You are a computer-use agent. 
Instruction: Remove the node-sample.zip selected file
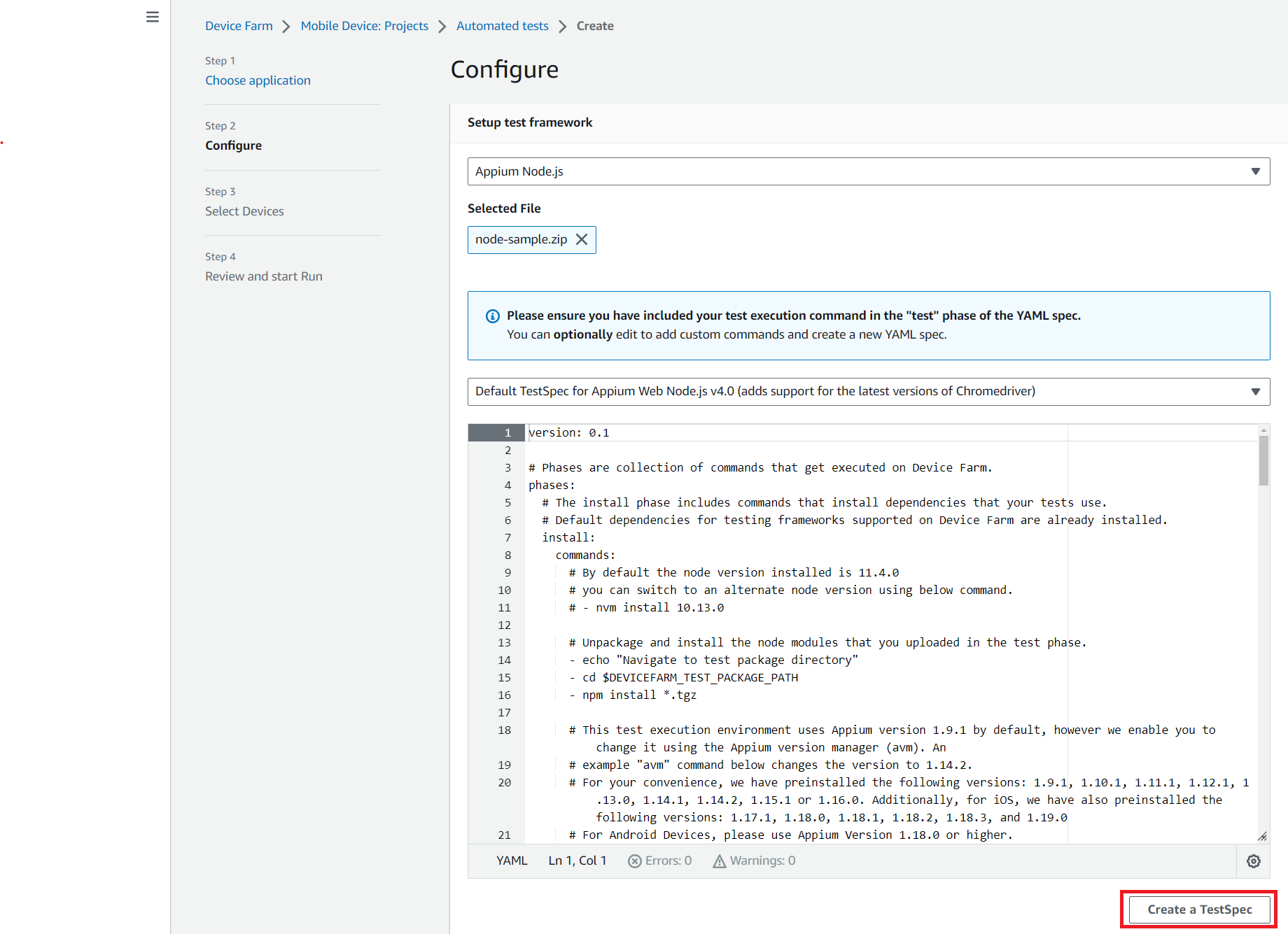pos(582,239)
